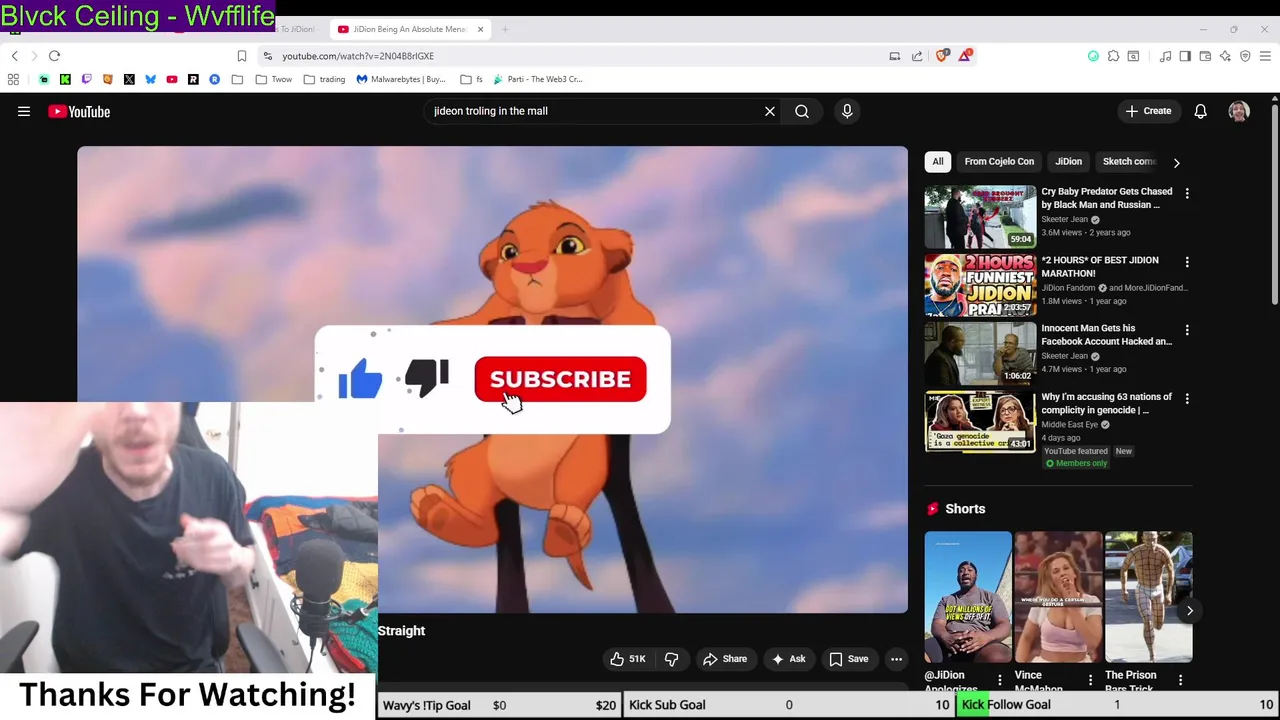Viewport: 1280px width, 720px height.
Task: Select the From Cojelo Con chip
Action: [999, 161]
